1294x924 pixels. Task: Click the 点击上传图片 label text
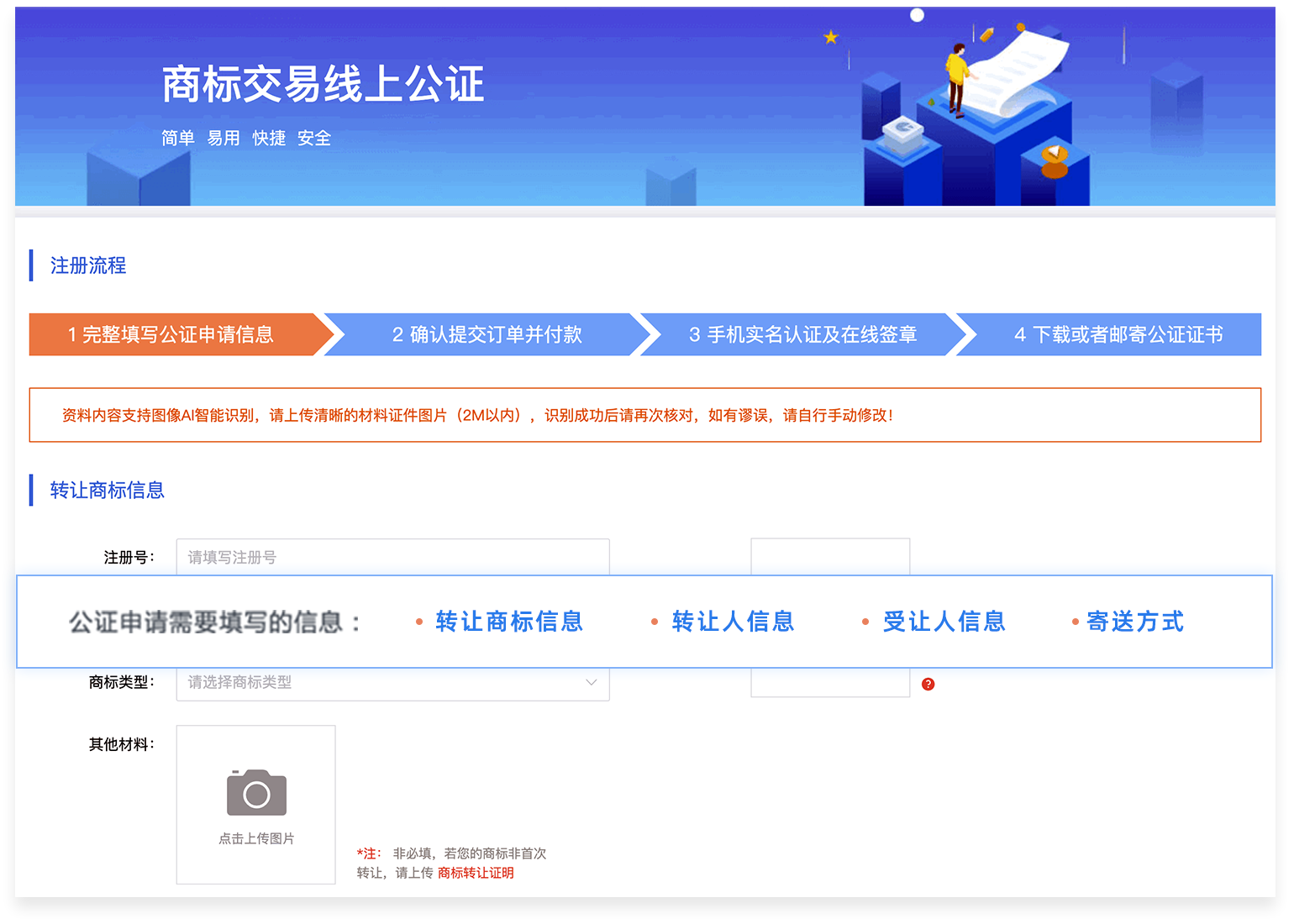[256, 838]
